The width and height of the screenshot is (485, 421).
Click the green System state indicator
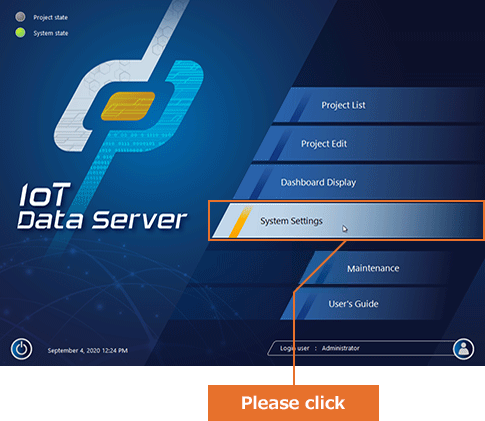click(20, 33)
